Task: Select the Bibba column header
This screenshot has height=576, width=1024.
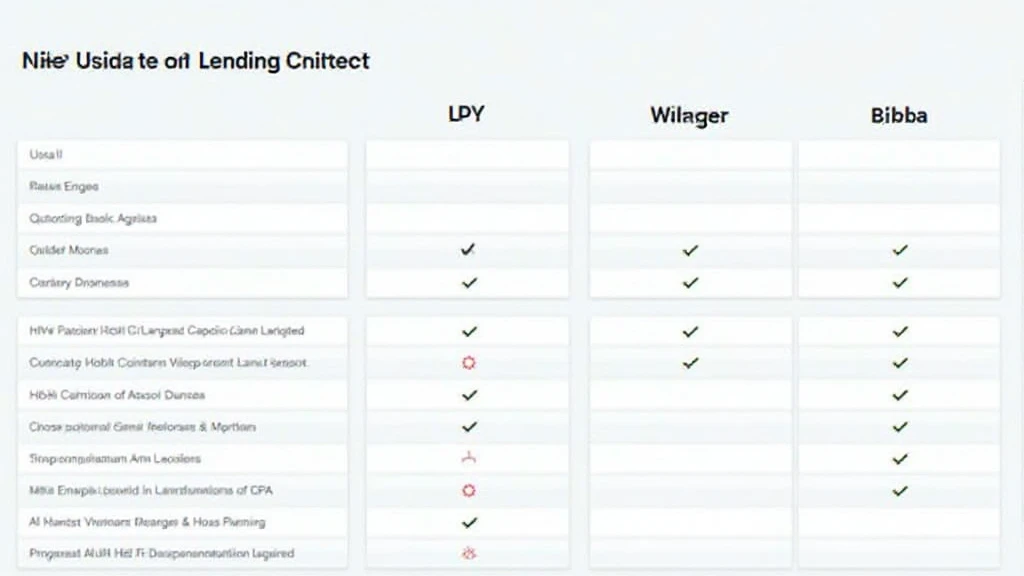Action: coord(899,116)
